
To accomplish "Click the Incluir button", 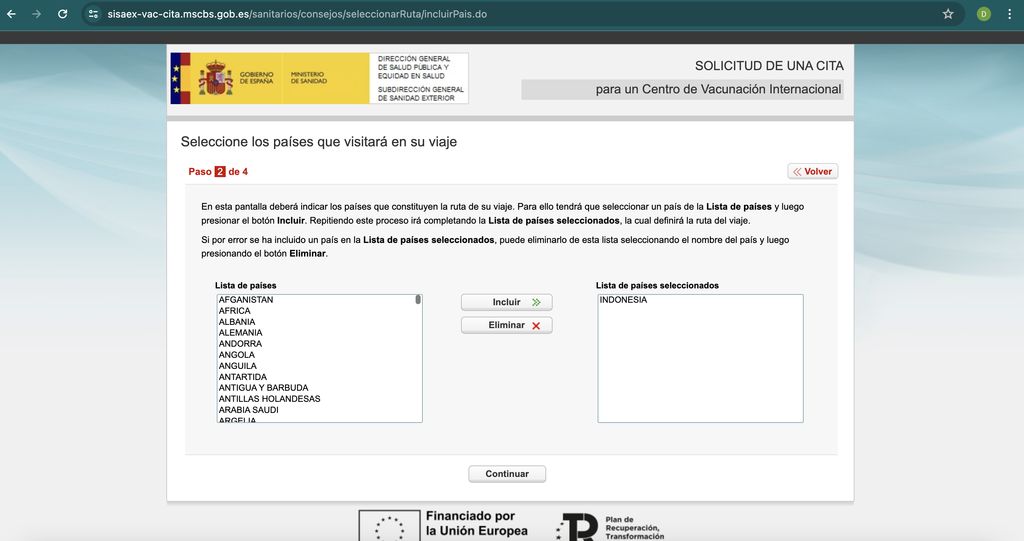I will pyautogui.click(x=507, y=302).
